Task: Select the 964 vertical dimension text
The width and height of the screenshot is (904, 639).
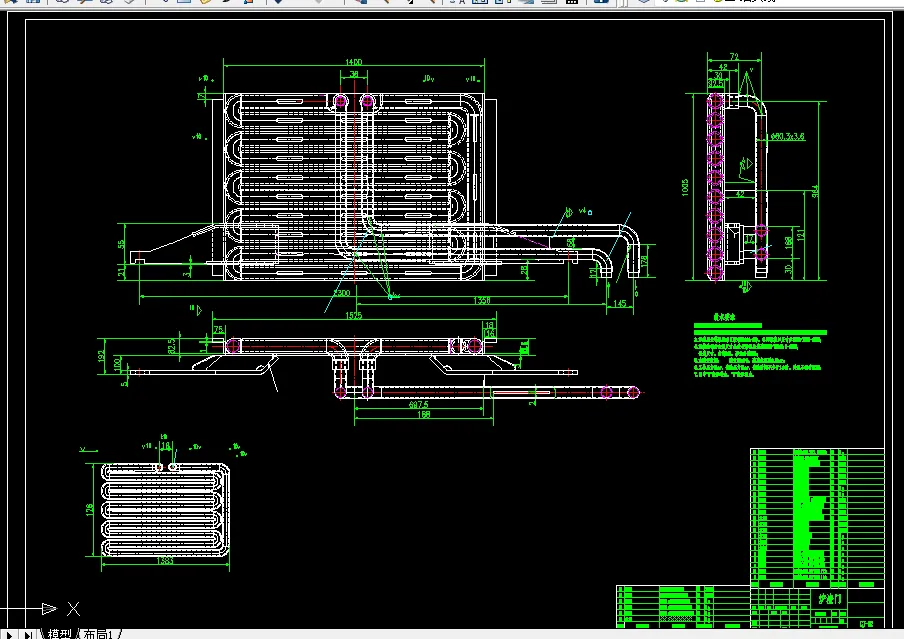Action: pyautogui.click(x=815, y=191)
